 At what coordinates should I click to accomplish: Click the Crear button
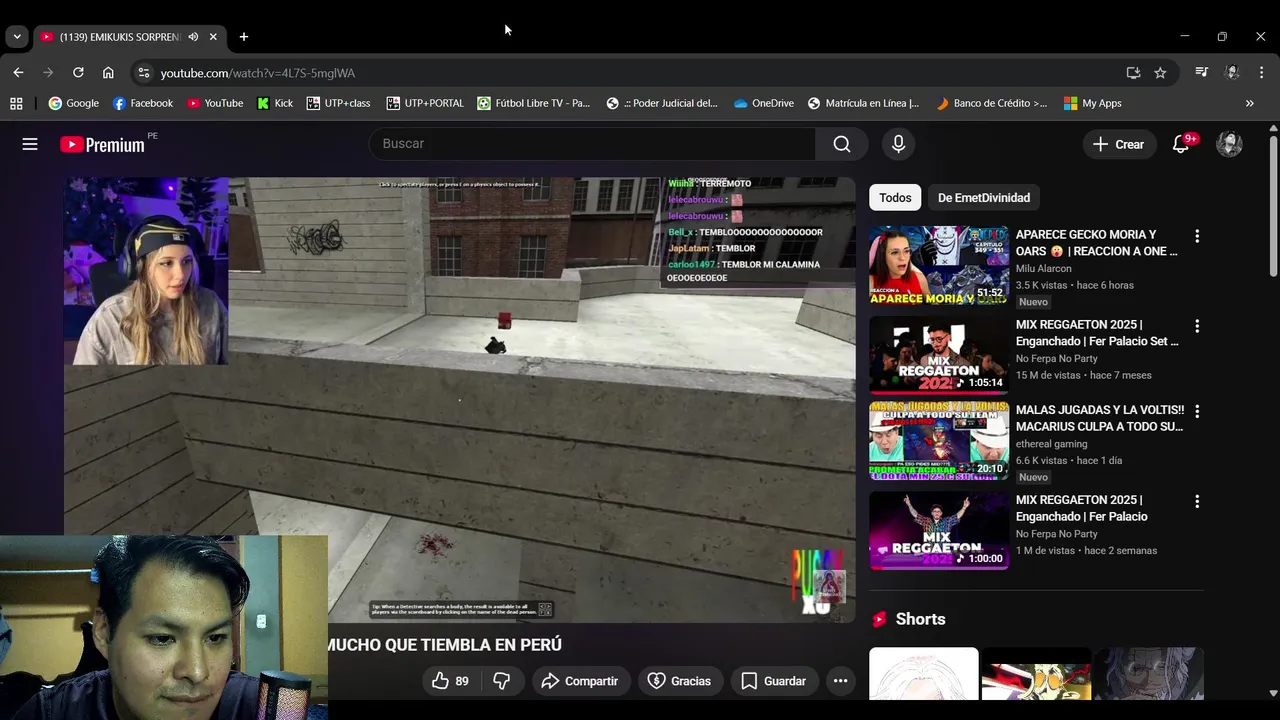tap(1118, 144)
